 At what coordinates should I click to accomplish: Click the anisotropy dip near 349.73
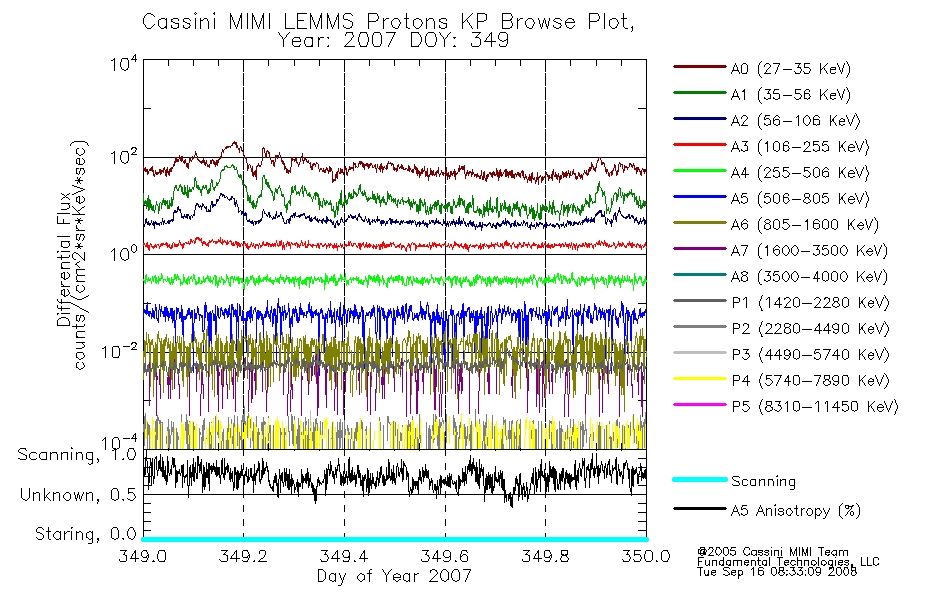pos(511,501)
